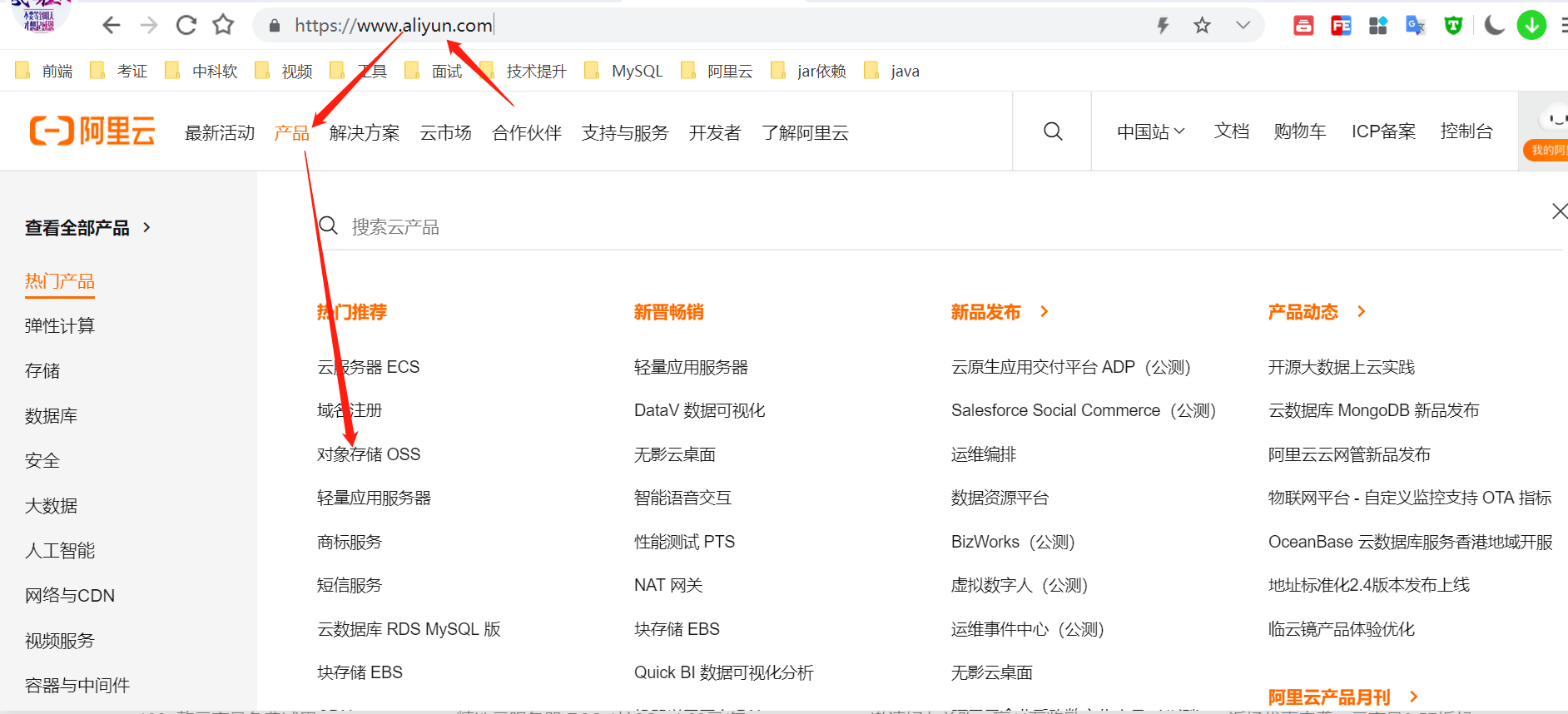This screenshot has width=1568, height=714.
Task: Open the 前端 bookmark folder
Action: point(45,71)
